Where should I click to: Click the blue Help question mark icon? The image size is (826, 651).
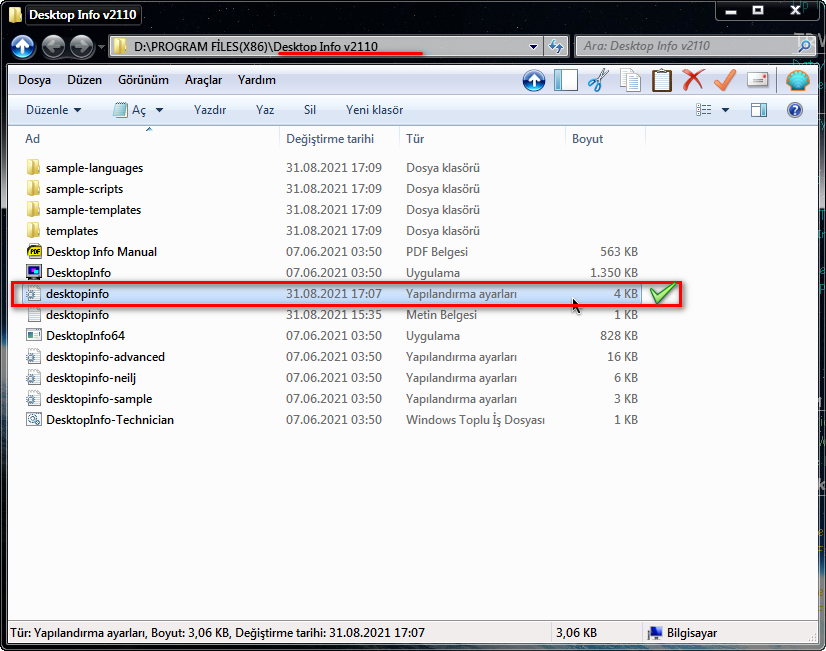pos(795,110)
